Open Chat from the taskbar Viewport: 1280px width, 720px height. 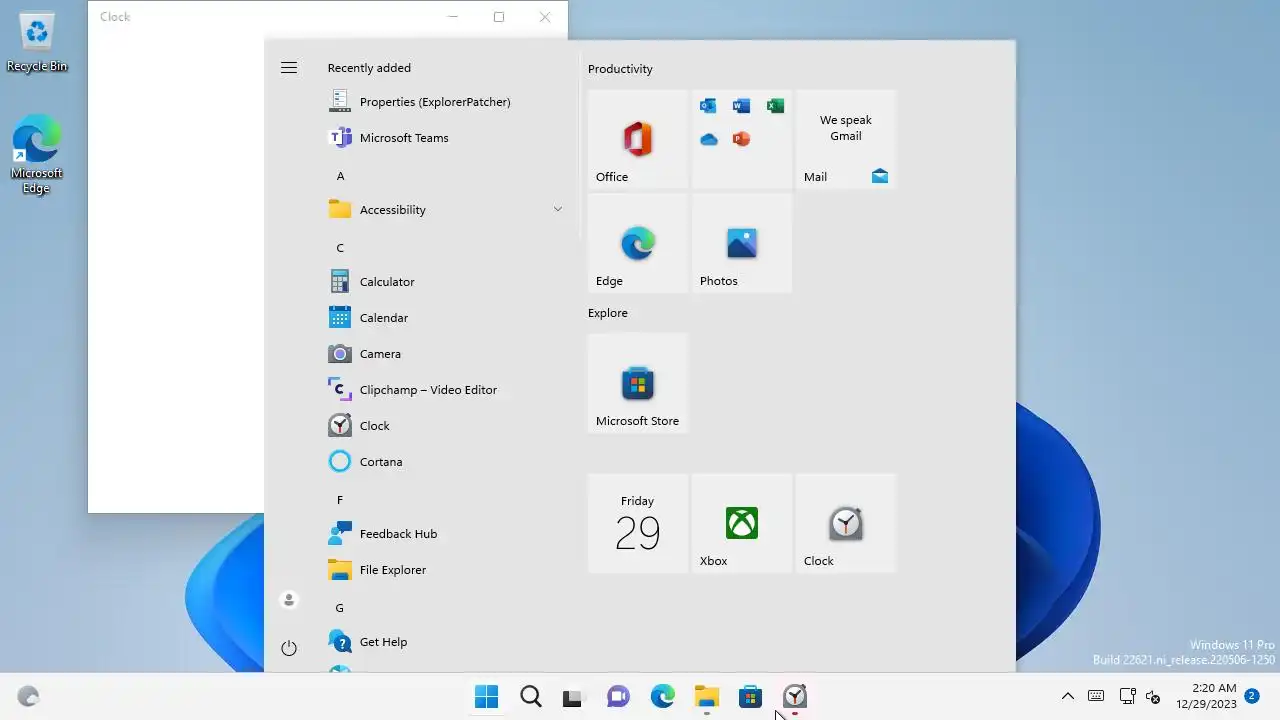pos(618,697)
